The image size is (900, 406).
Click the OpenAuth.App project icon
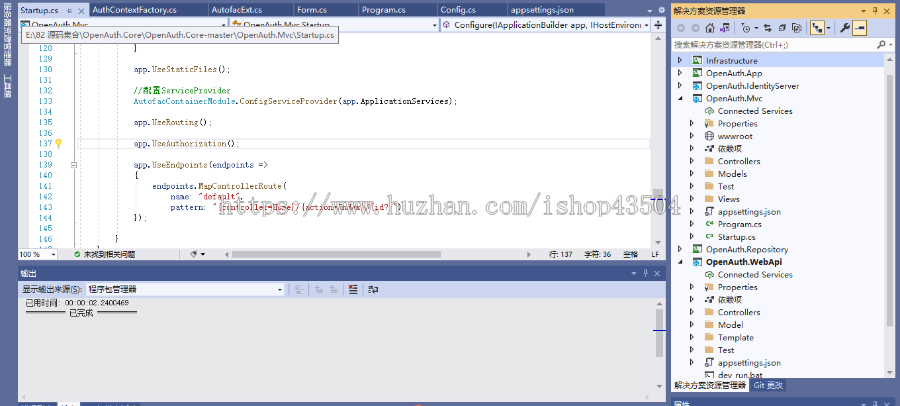coord(697,73)
